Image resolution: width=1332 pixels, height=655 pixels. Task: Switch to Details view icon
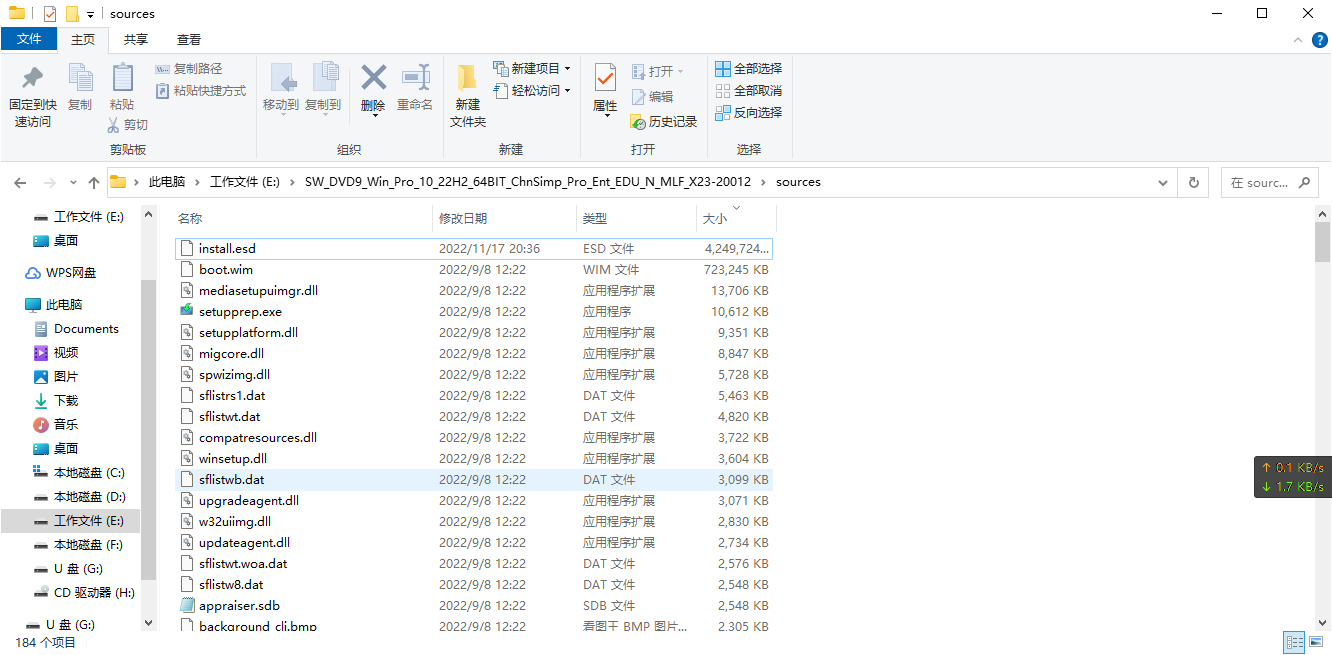pos(1294,642)
